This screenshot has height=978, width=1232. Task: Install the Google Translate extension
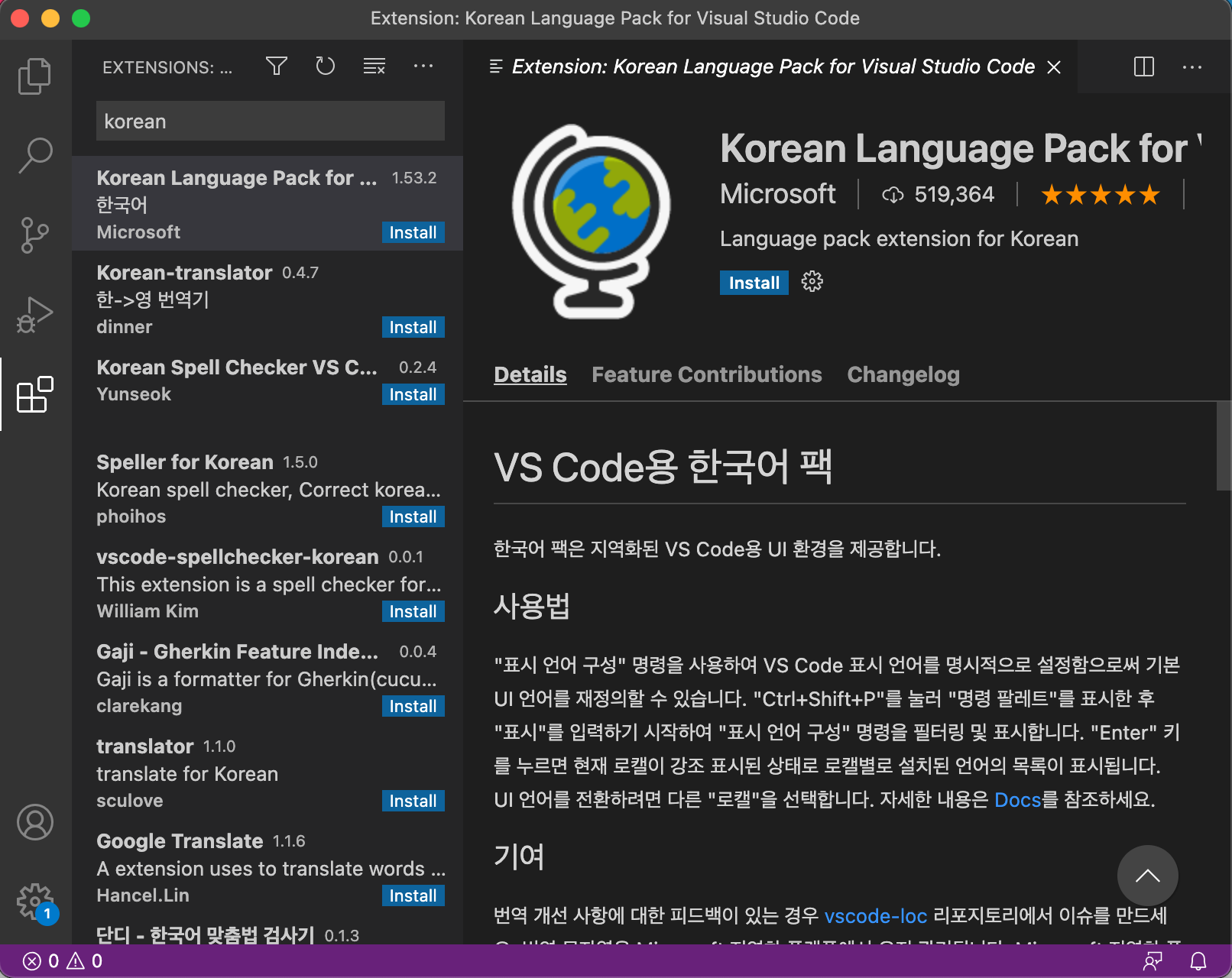tap(413, 895)
